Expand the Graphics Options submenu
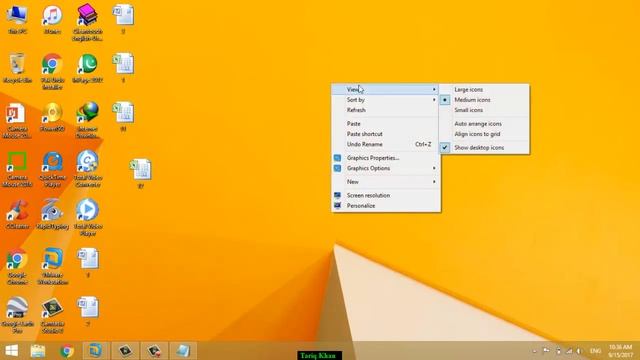The width and height of the screenshot is (640, 360). point(386,168)
